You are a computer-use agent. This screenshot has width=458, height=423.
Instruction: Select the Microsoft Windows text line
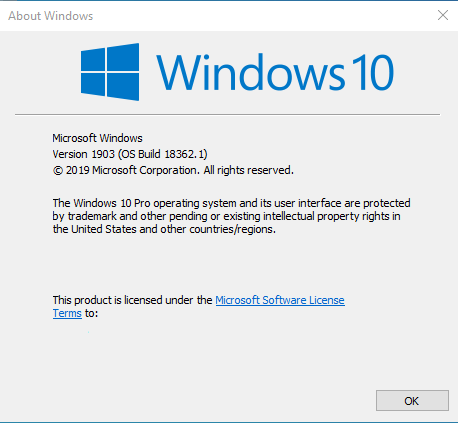coord(97,138)
